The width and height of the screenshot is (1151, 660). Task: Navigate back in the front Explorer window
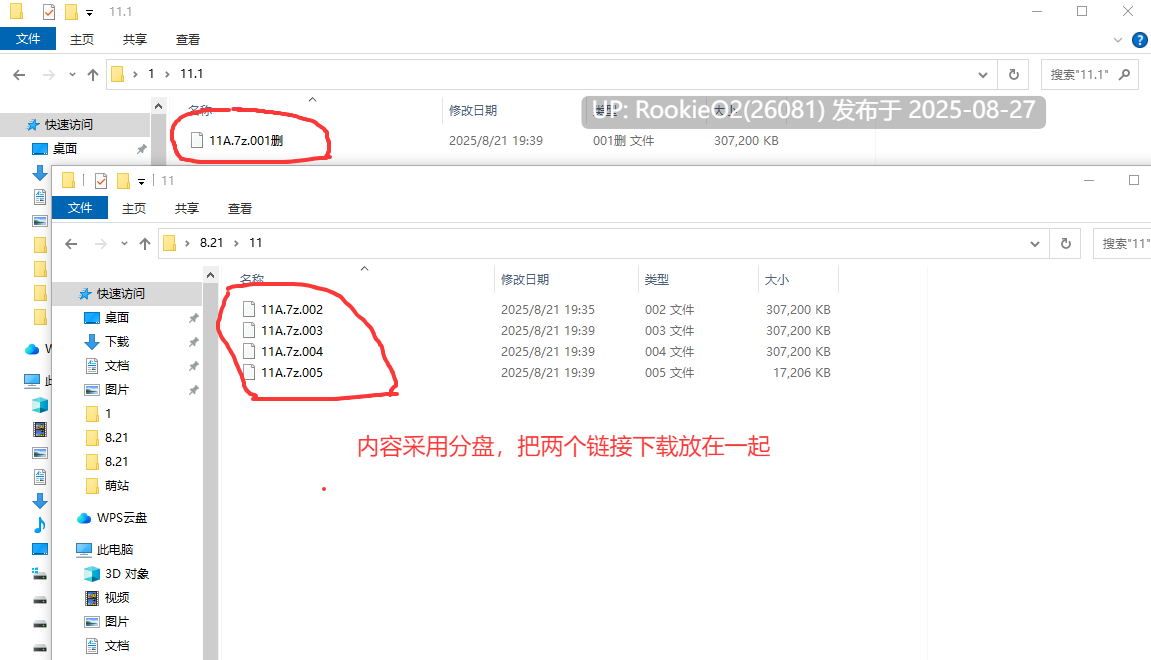(x=71, y=244)
